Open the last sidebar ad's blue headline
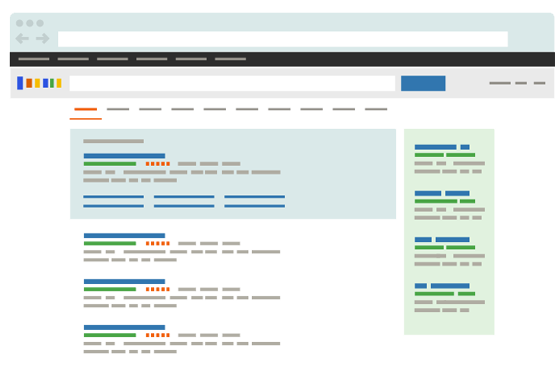560x366 pixels. (442, 286)
